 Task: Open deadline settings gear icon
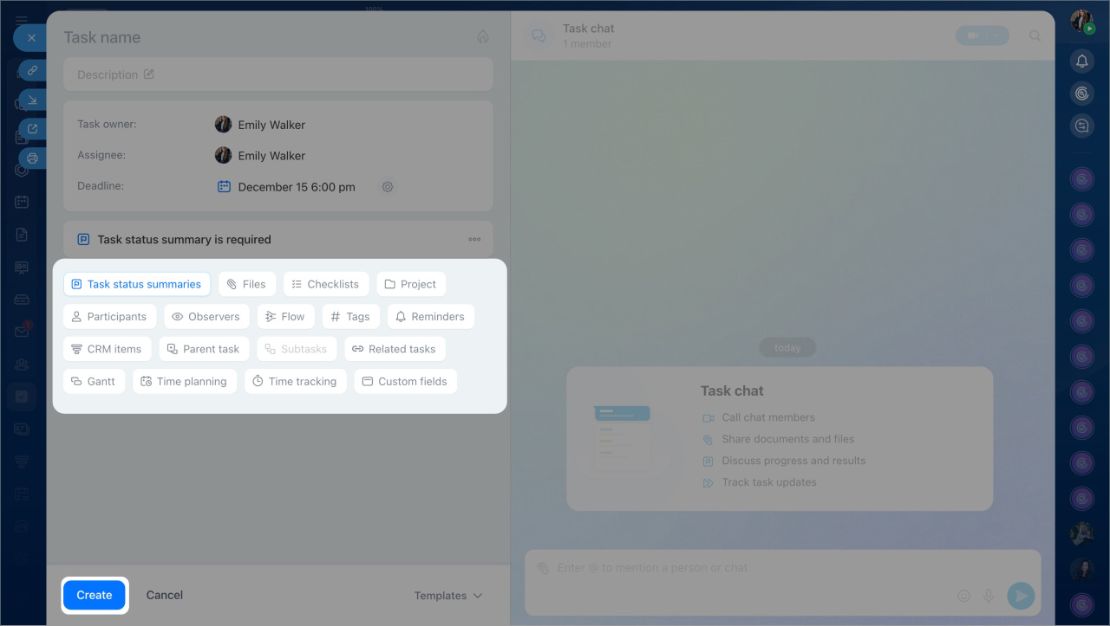click(387, 187)
